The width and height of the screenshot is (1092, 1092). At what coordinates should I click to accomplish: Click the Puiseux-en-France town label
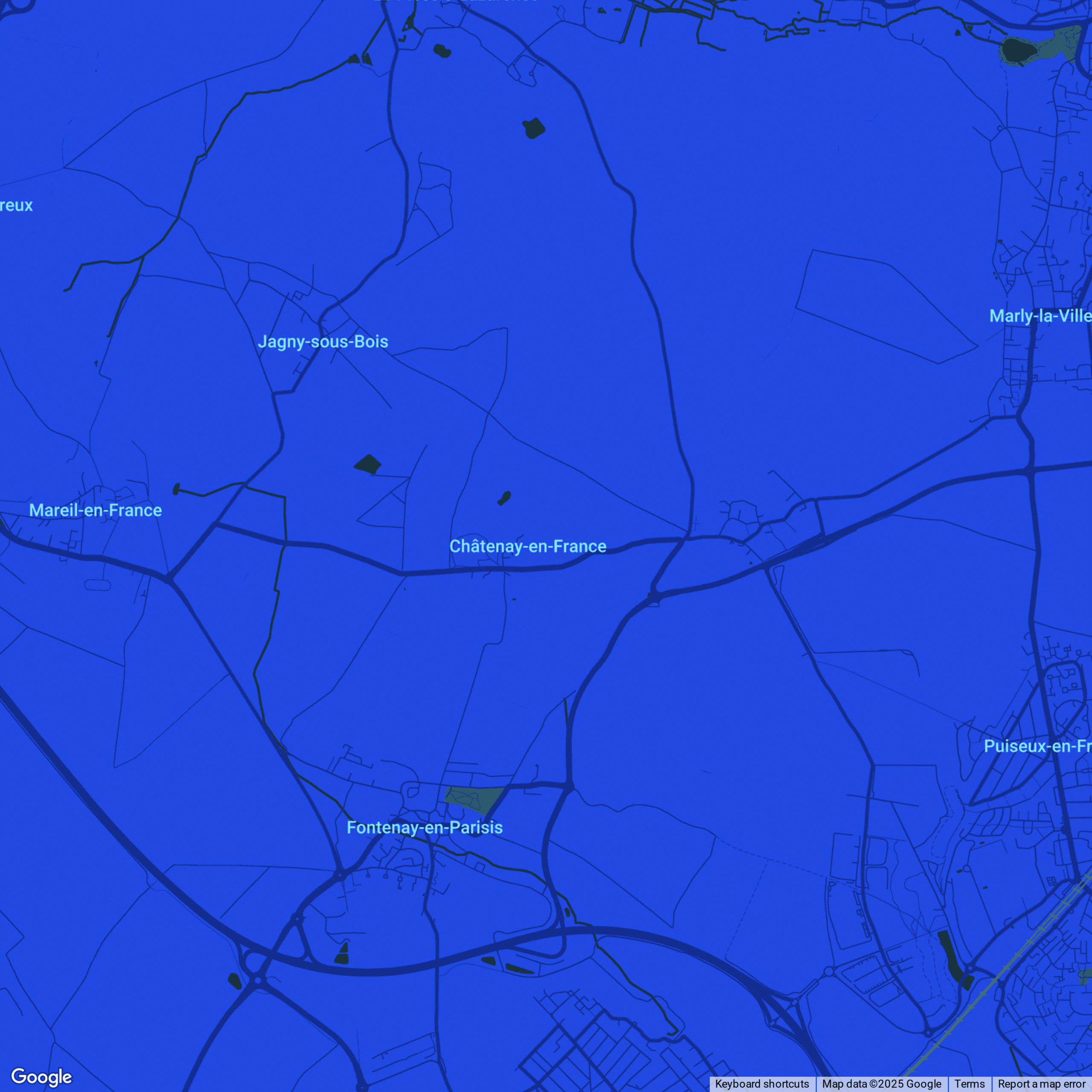tap(1038, 746)
